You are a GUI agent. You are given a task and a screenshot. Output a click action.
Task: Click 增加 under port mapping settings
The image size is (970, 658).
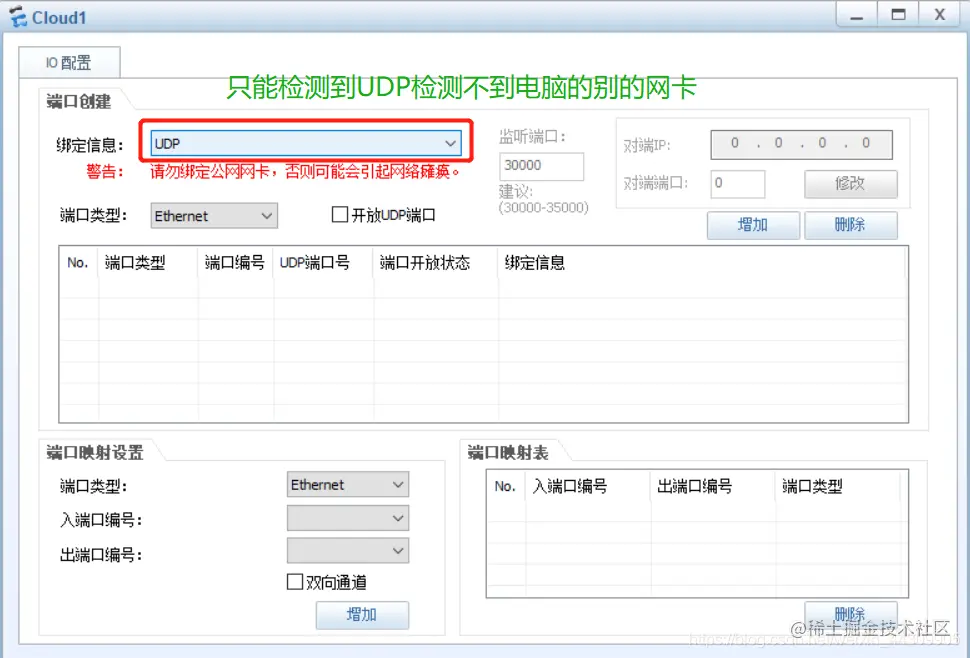(x=362, y=615)
